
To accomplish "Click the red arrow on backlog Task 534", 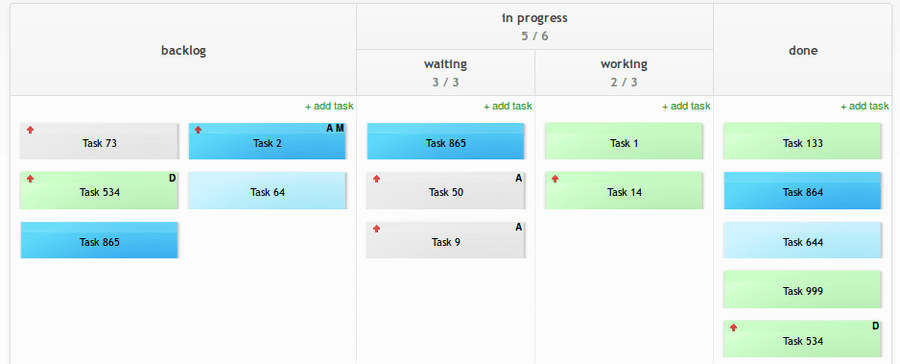I will (30, 179).
